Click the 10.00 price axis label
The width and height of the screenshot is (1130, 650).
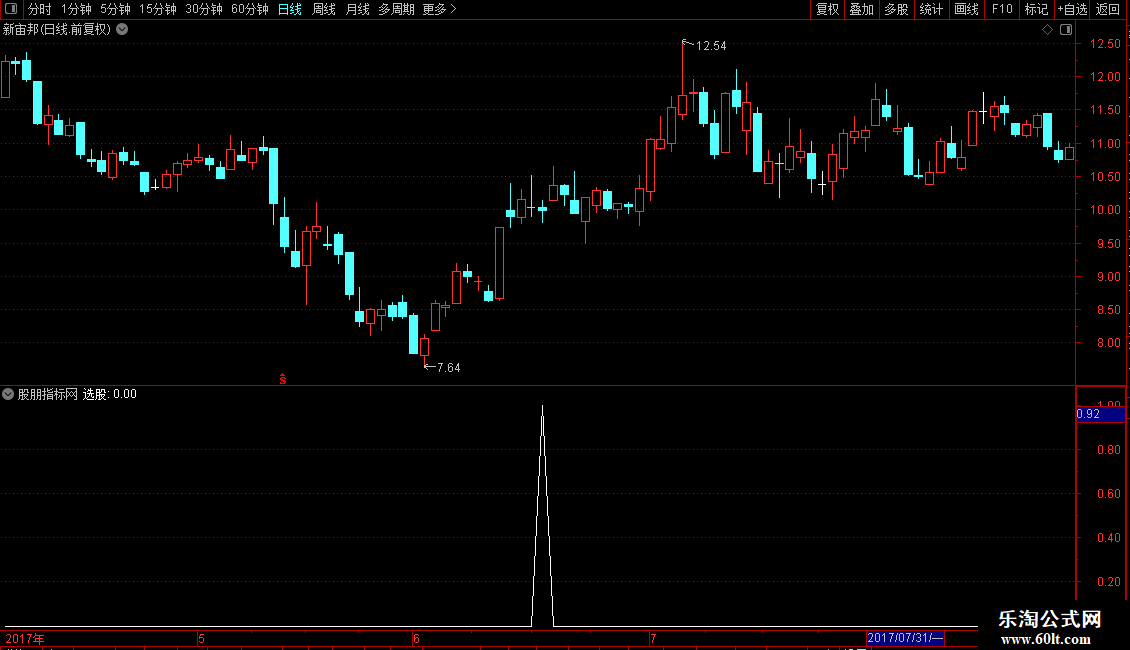[x=1105, y=210]
